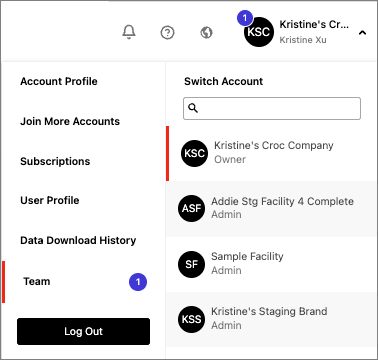The image size is (378, 360).
Task: Click the KSC avatar in the header
Action: point(259,32)
